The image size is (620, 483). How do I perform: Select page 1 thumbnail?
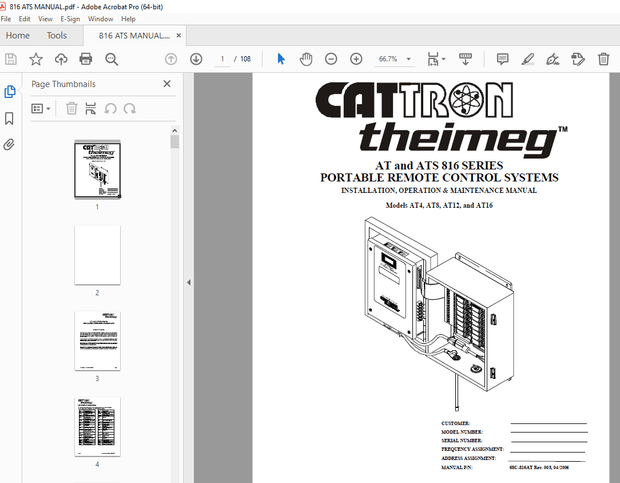pos(97,169)
